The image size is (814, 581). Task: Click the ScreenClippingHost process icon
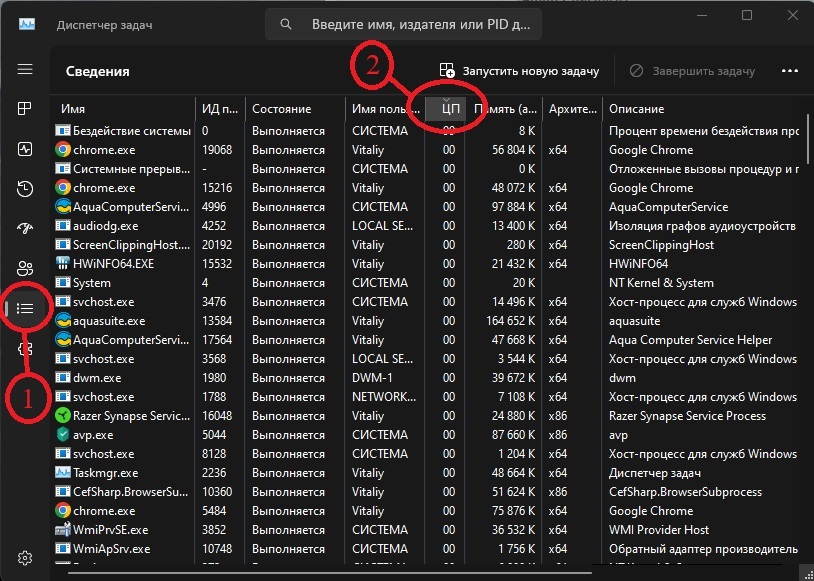63,245
